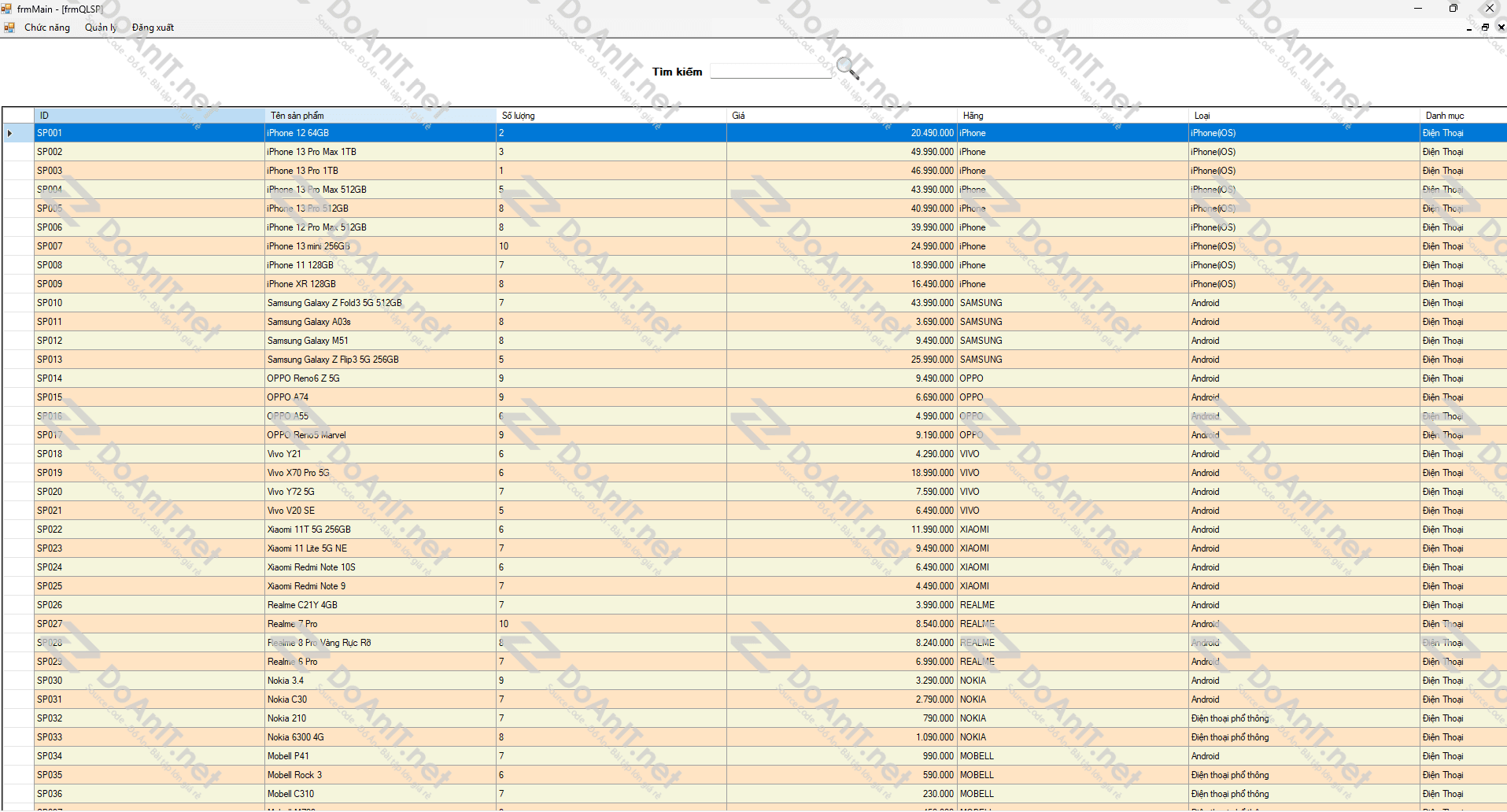Select cell SP002 in ID column

pyautogui.click(x=150, y=152)
